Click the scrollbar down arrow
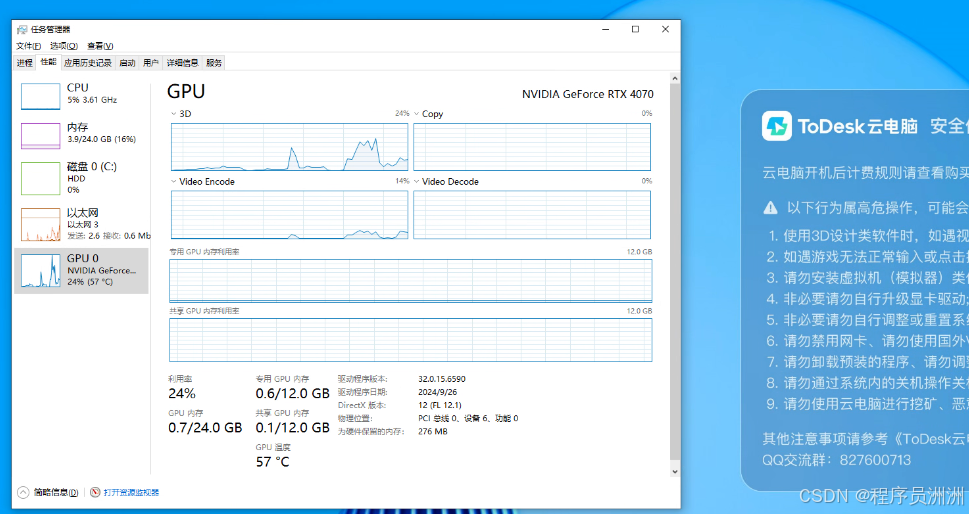This screenshot has width=969, height=514. [675, 471]
